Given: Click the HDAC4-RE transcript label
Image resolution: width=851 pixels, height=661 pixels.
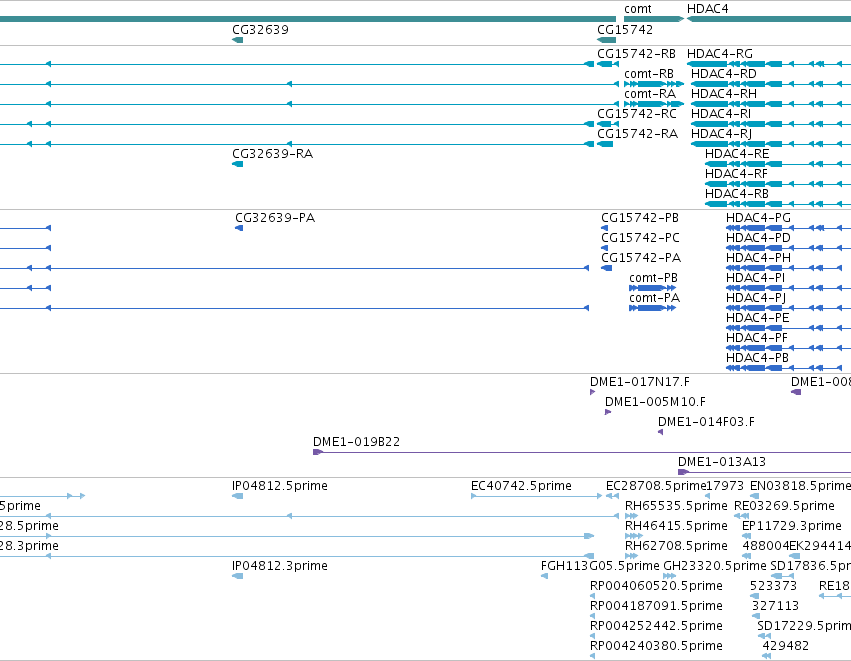Looking at the screenshot, I should [x=737, y=154].
